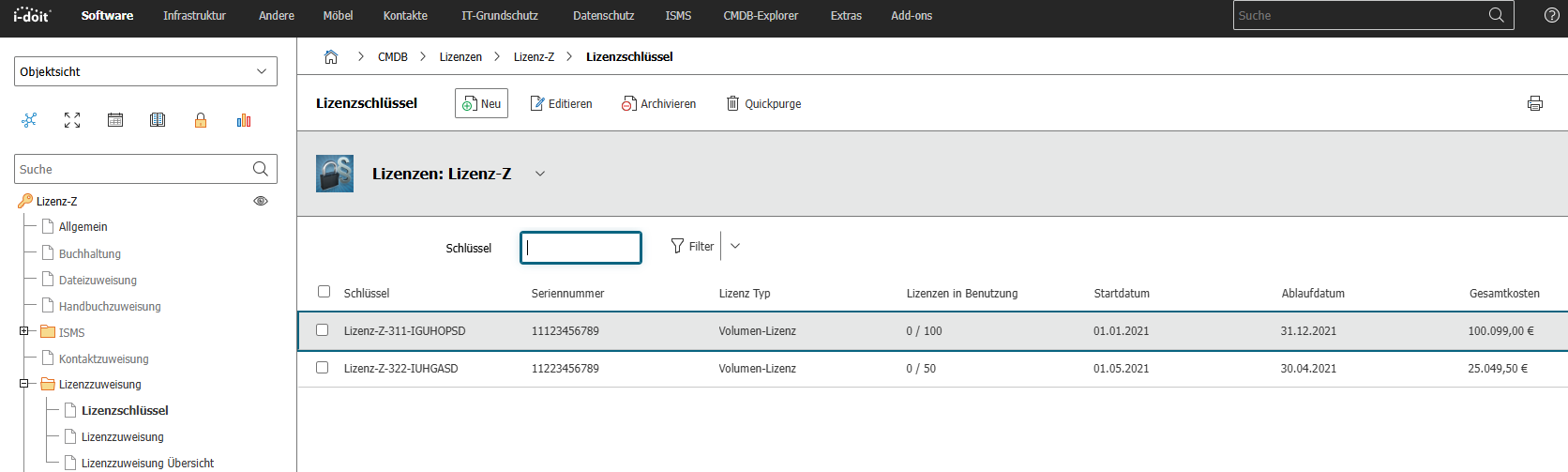Click into the Schlüssel filter input field
This screenshot has width=1568, height=472.
point(580,248)
